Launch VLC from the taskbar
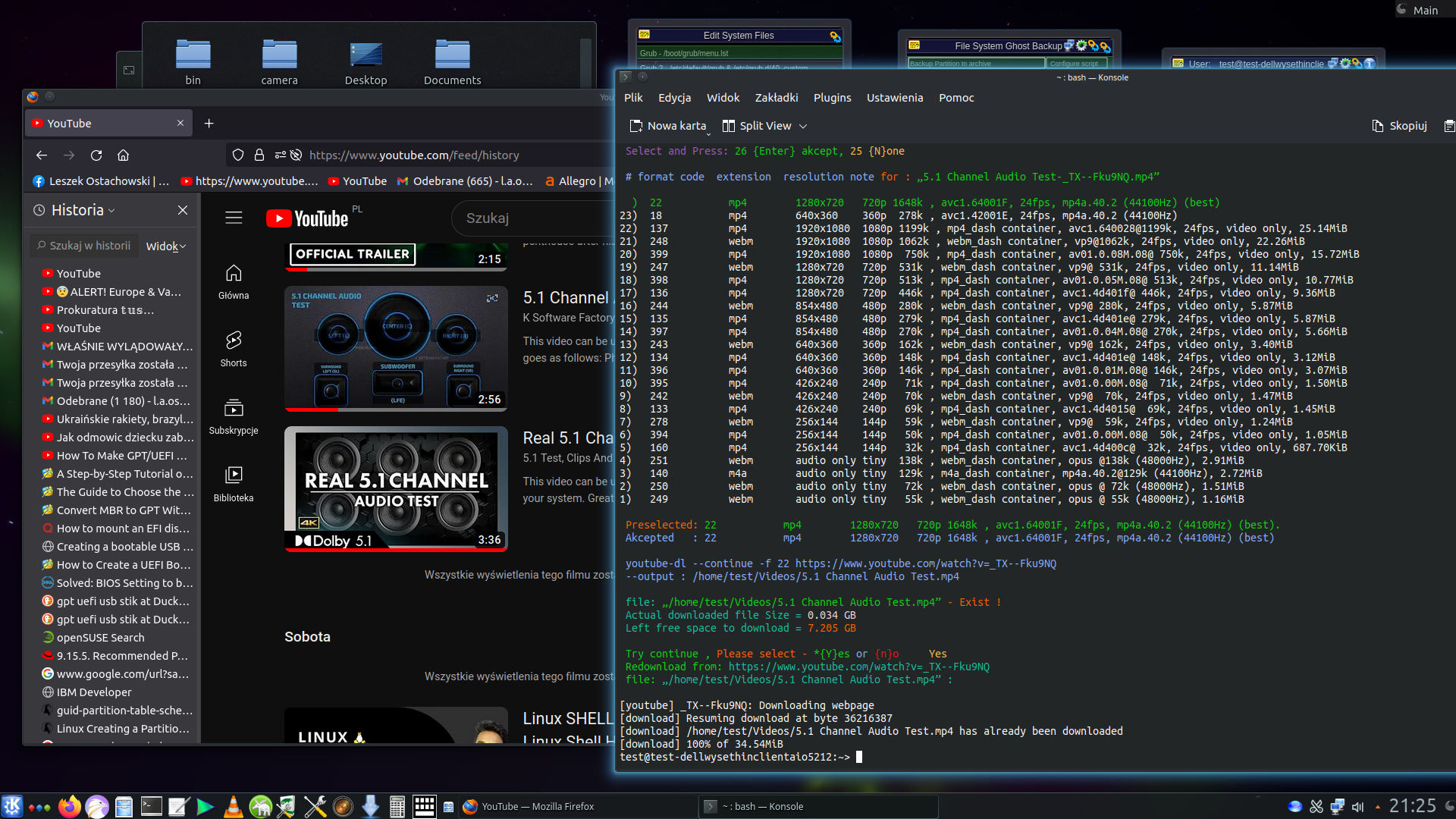Viewport: 1456px width, 819px height. coord(233,807)
